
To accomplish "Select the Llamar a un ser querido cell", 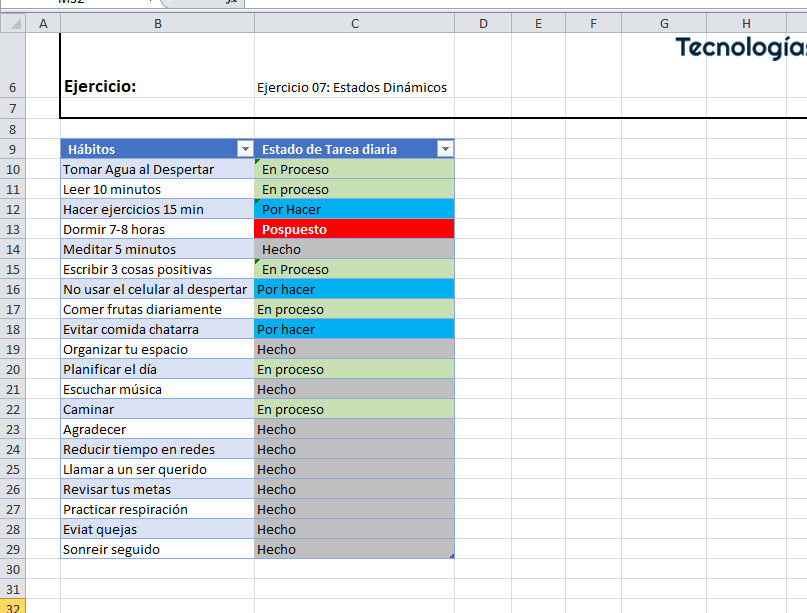I will (157, 469).
